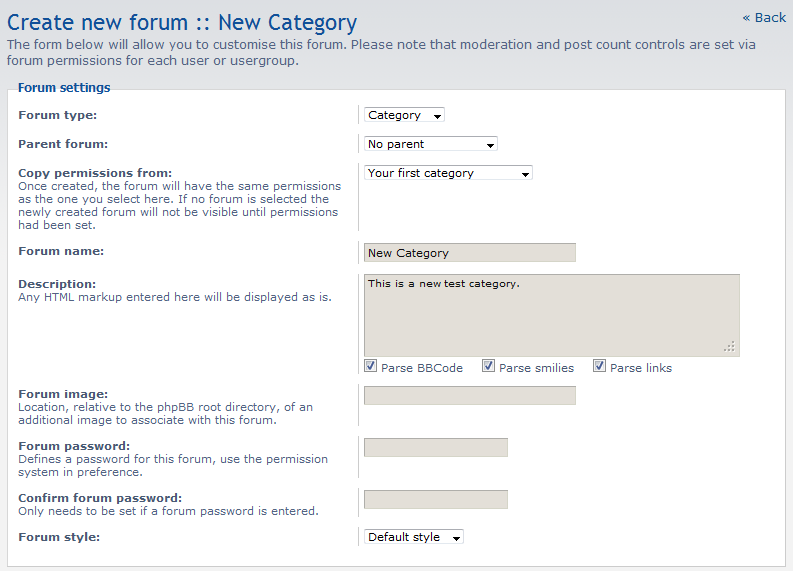Click the 'Forum image:' label
Screen dimensions: 793x571
tap(63, 394)
